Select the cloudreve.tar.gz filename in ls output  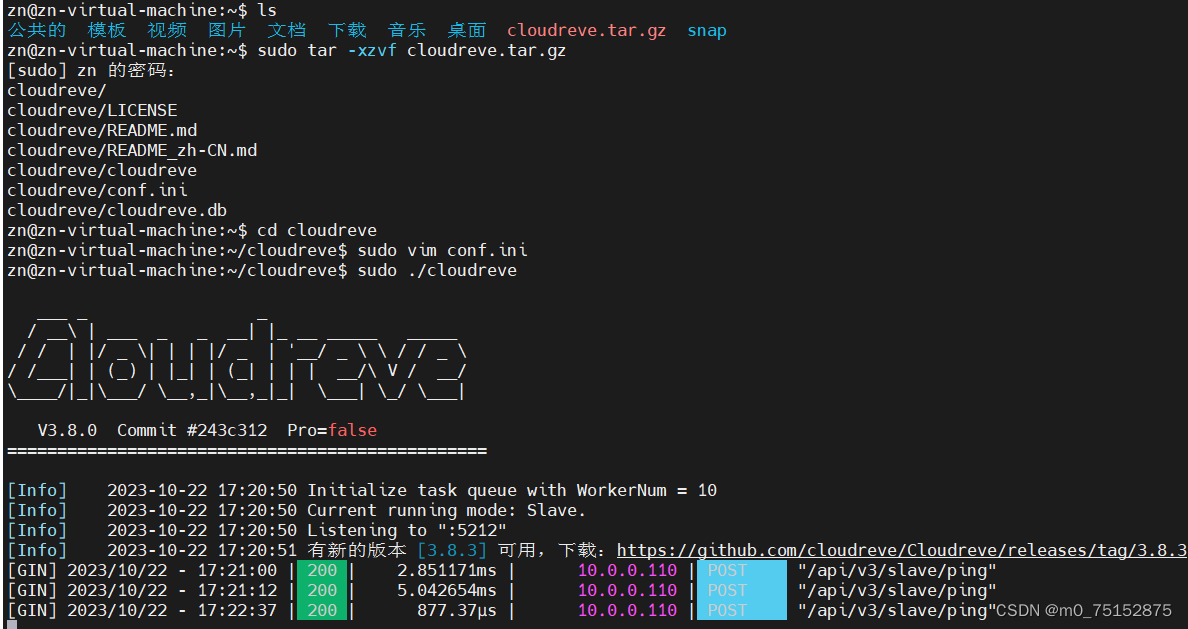pyautogui.click(x=586, y=30)
